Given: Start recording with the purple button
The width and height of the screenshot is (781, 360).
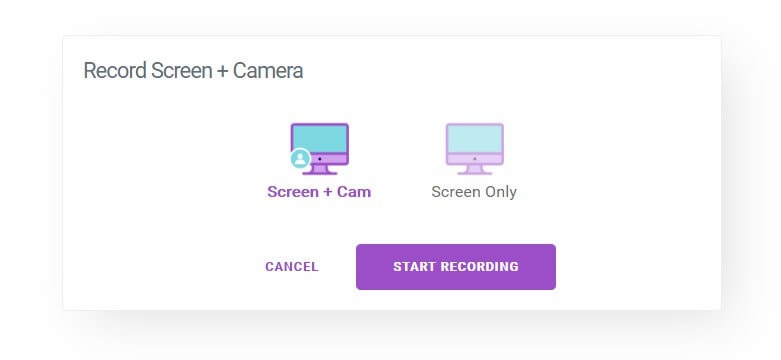Looking at the screenshot, I should pos(456,267).
